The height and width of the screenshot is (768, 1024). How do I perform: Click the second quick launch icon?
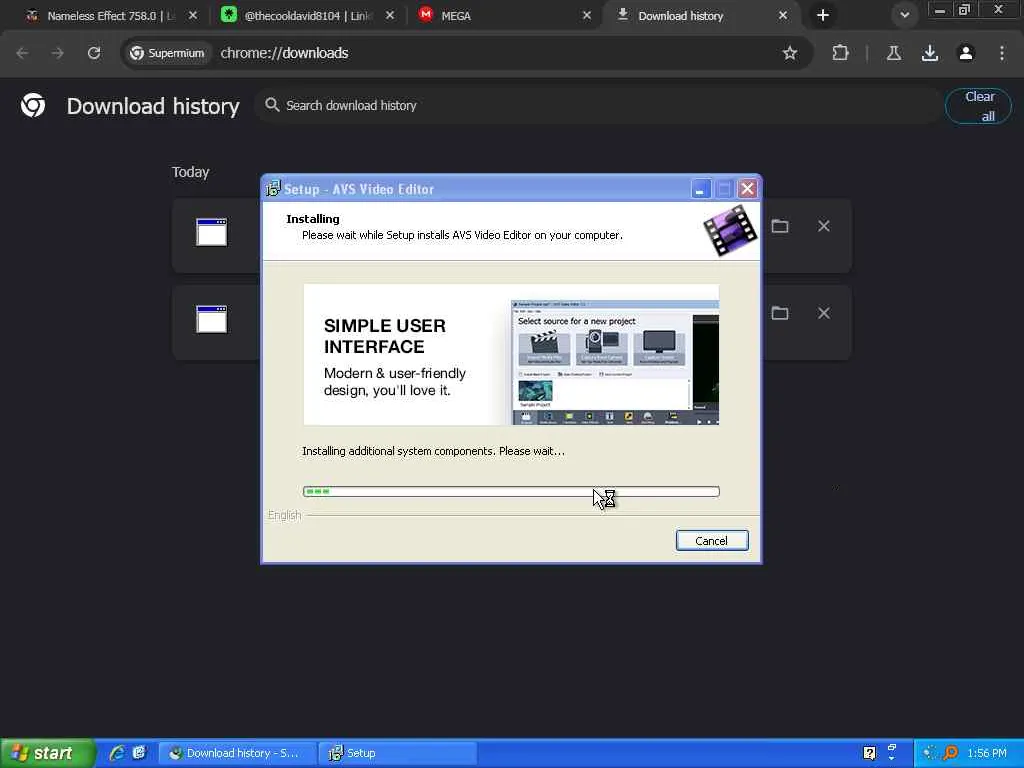[139, 753]
